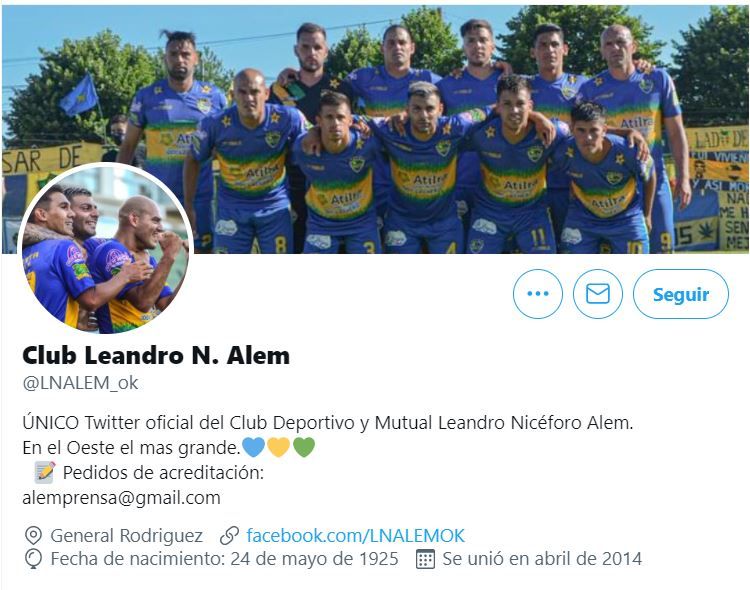Click the green heart emoji in bio
The height and width of the screenshot is (590, 750).
(x=304, y=447)
